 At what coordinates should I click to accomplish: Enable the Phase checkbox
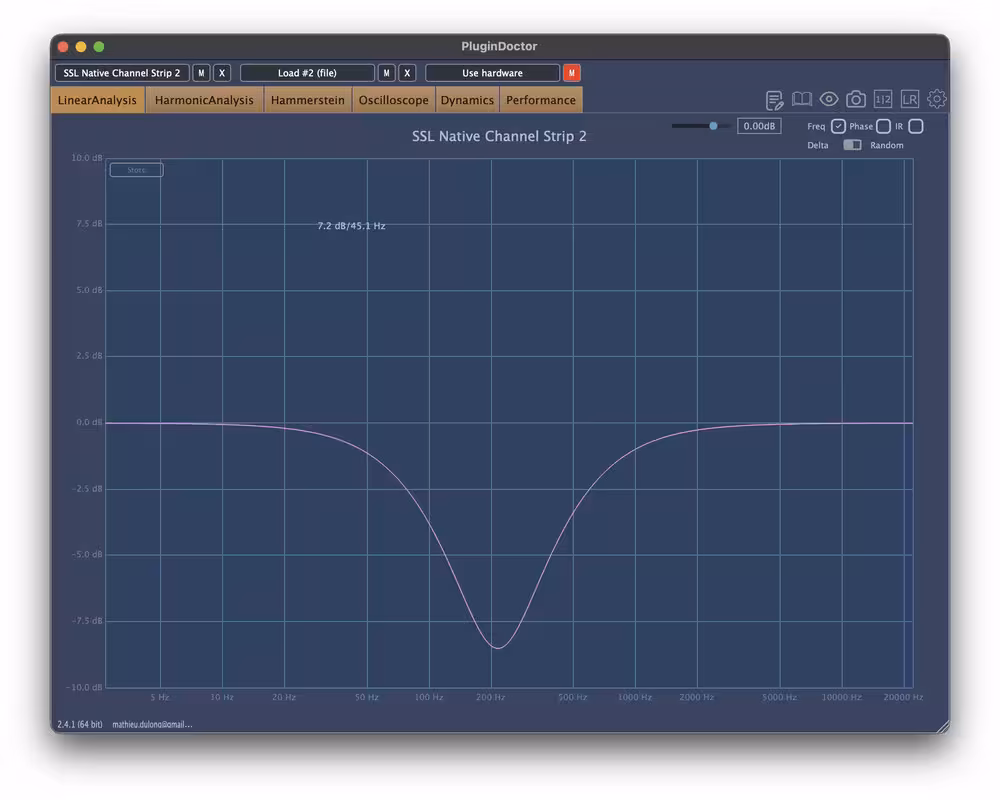coord(883,126)
